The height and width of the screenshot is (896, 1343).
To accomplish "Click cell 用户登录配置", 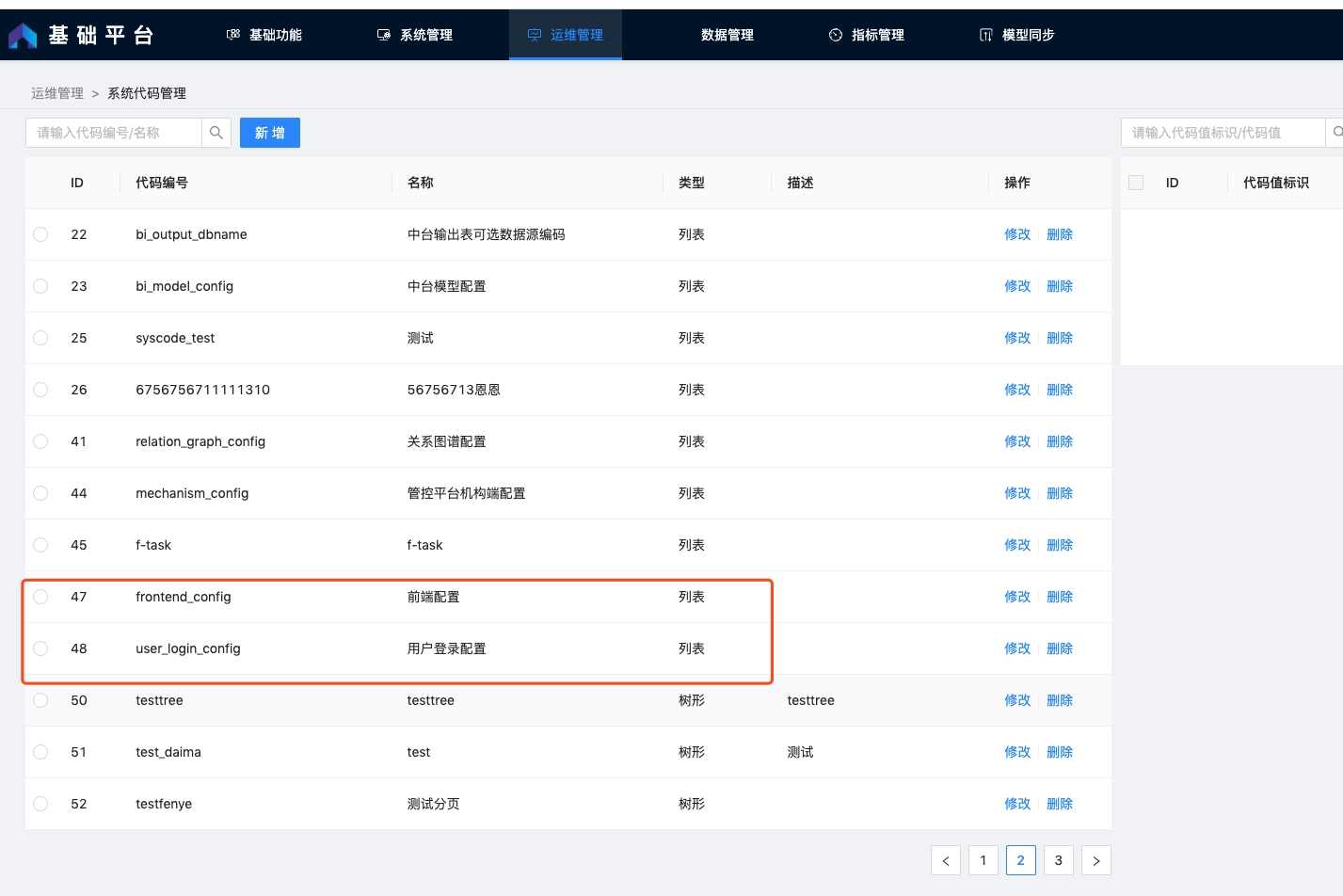I will coord(447,648).
